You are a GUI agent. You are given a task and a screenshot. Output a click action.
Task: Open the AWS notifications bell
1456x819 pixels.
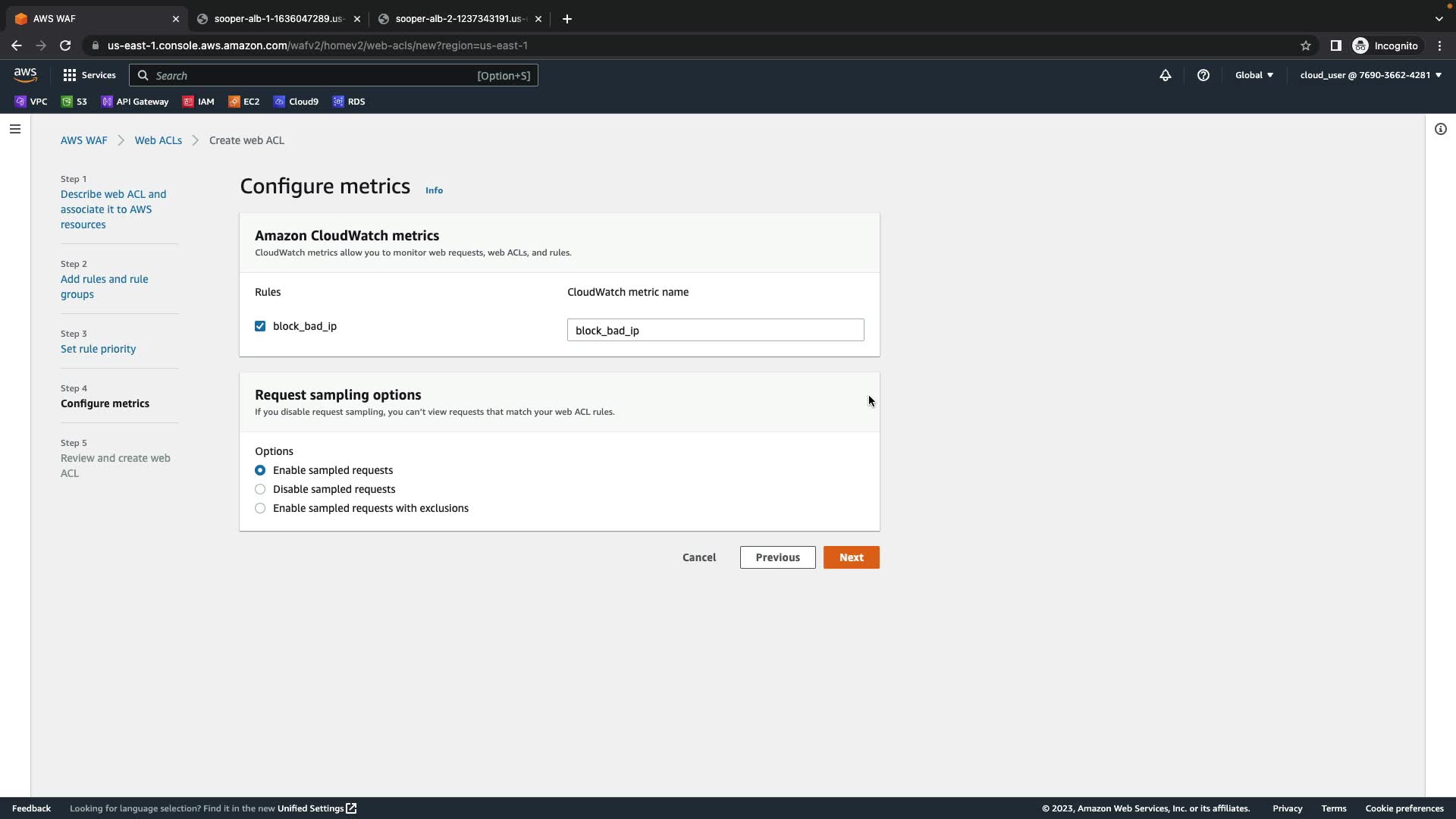1166,75
